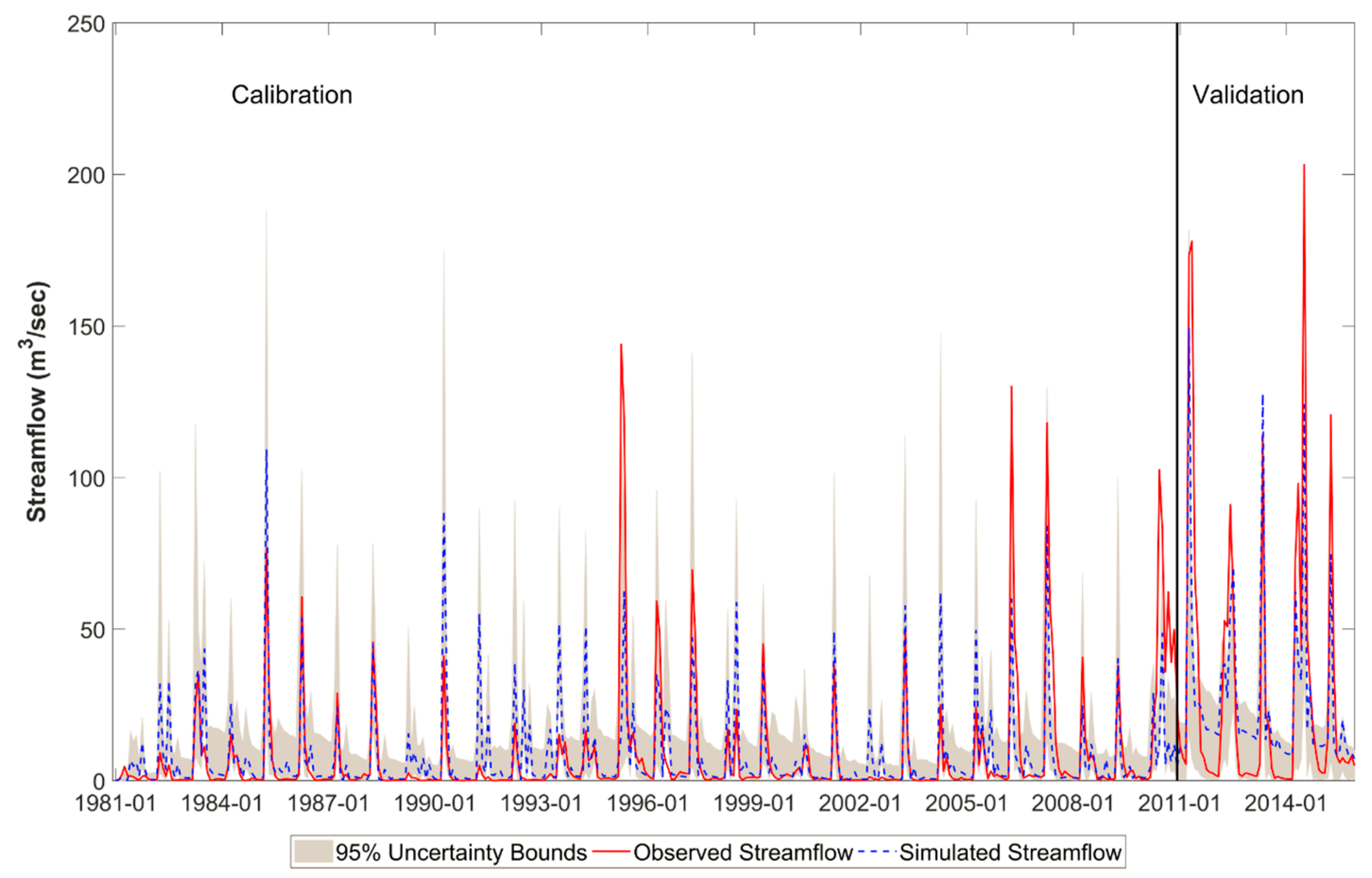Click the 150 y-axis tick label
This screenshot has width=1372, height=878.
86,327
